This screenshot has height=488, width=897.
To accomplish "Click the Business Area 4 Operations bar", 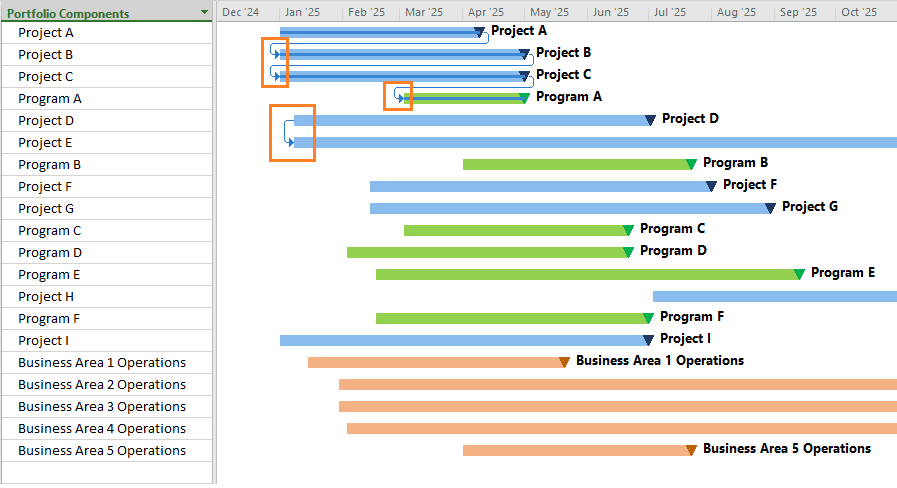I will point(622,429).
